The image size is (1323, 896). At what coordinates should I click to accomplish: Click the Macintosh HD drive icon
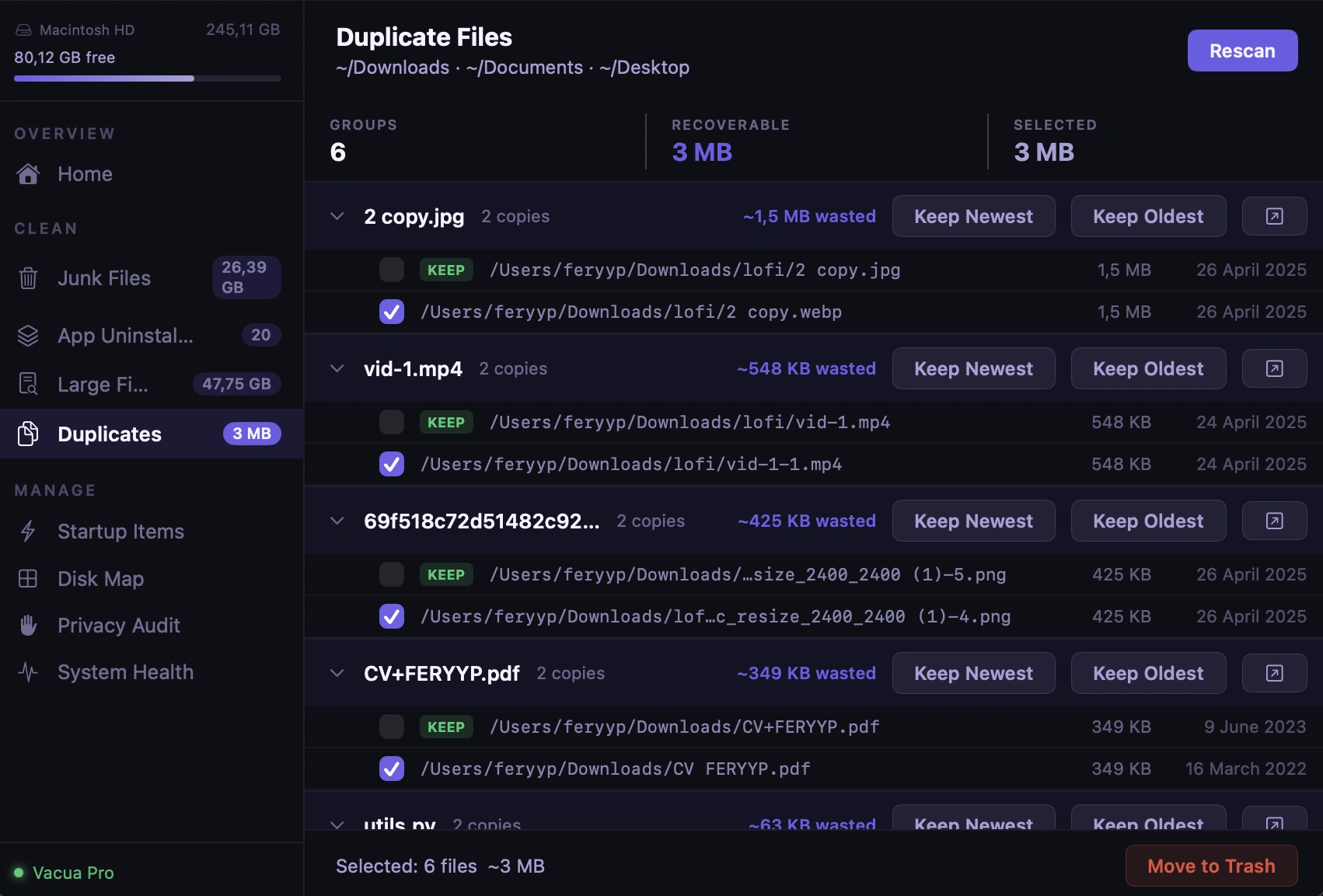[23, 30]
